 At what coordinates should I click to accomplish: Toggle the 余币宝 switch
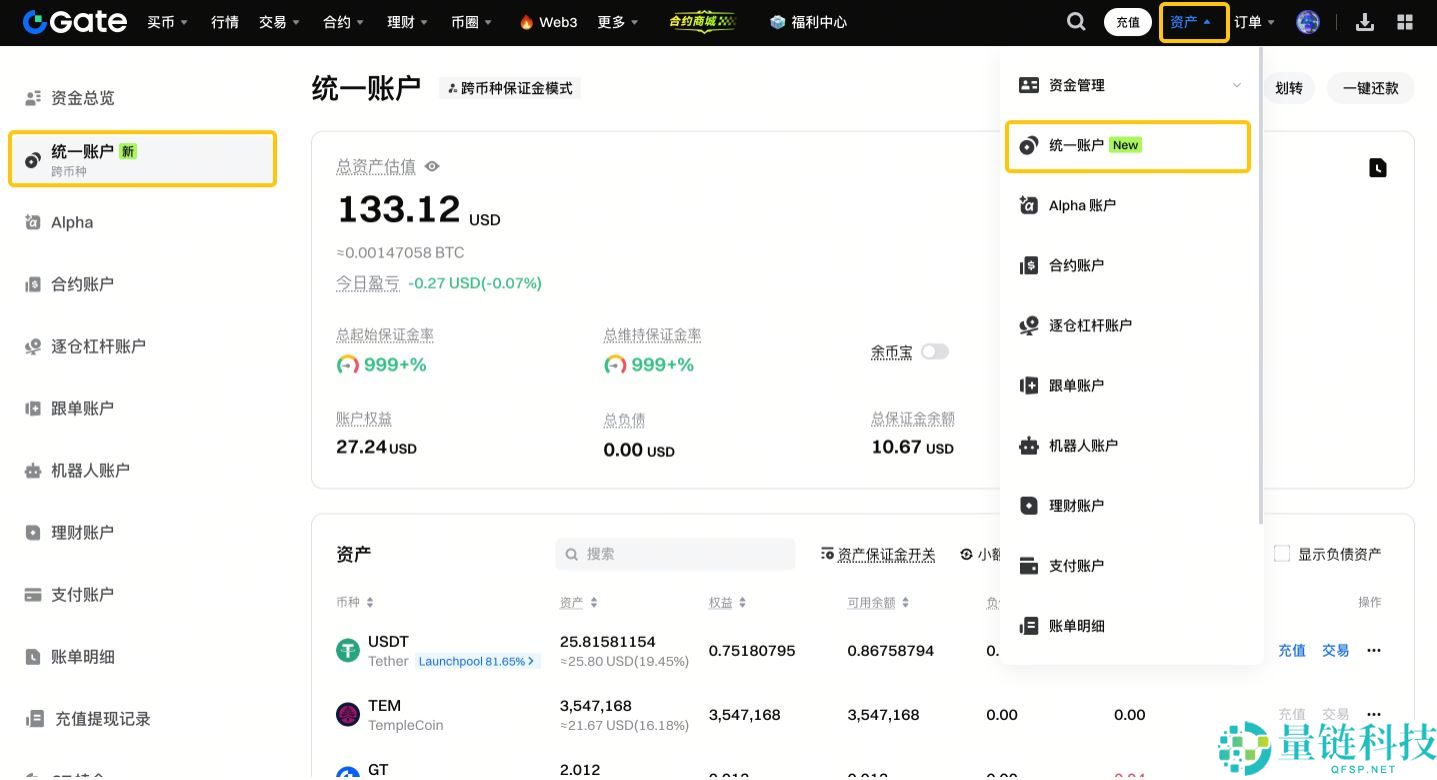[933, 351]
